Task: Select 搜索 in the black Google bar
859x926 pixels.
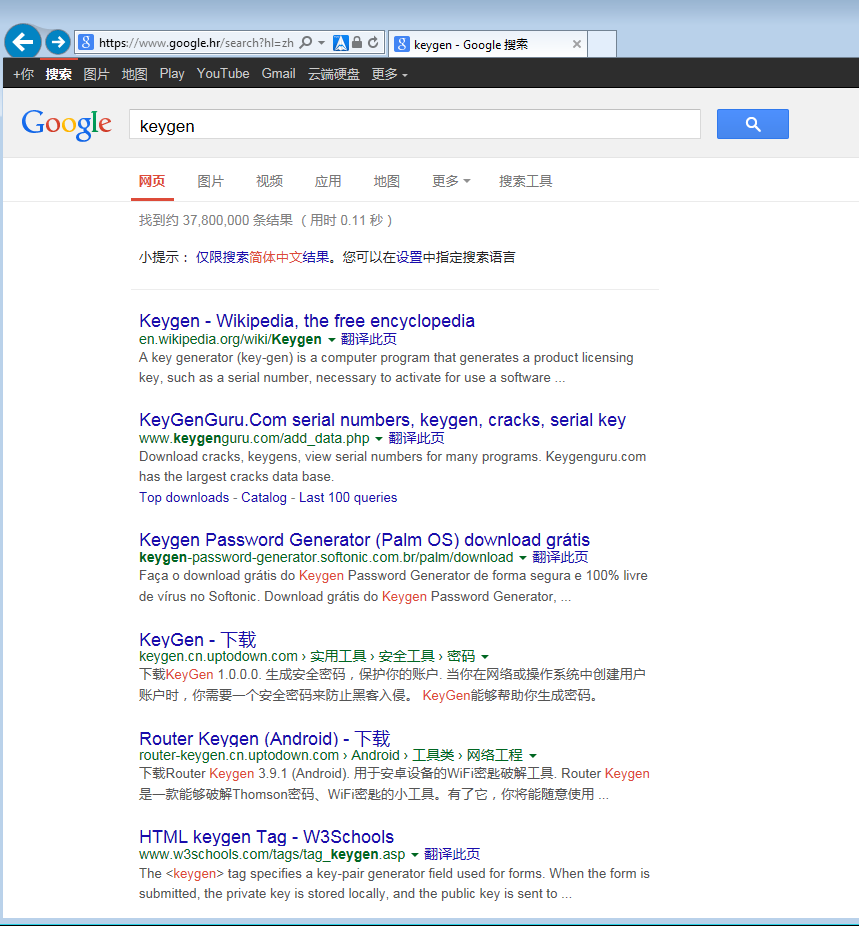Action: coord(58,74)
